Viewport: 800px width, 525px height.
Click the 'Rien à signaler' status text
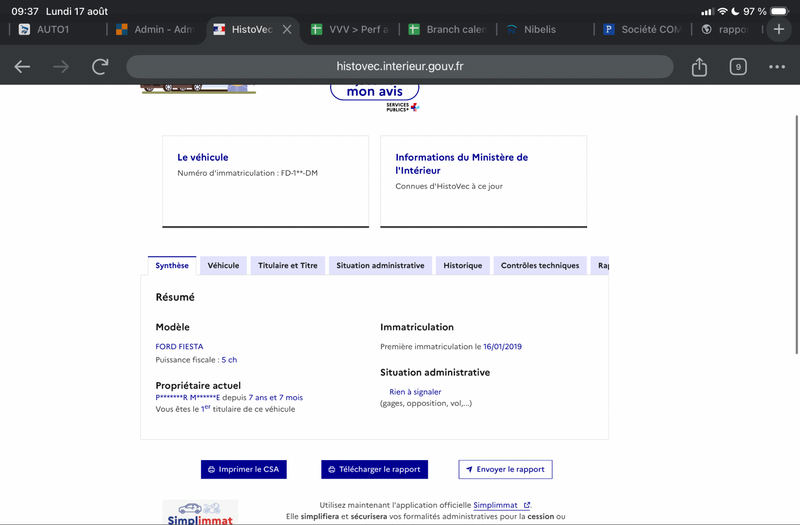pos(415,392)
